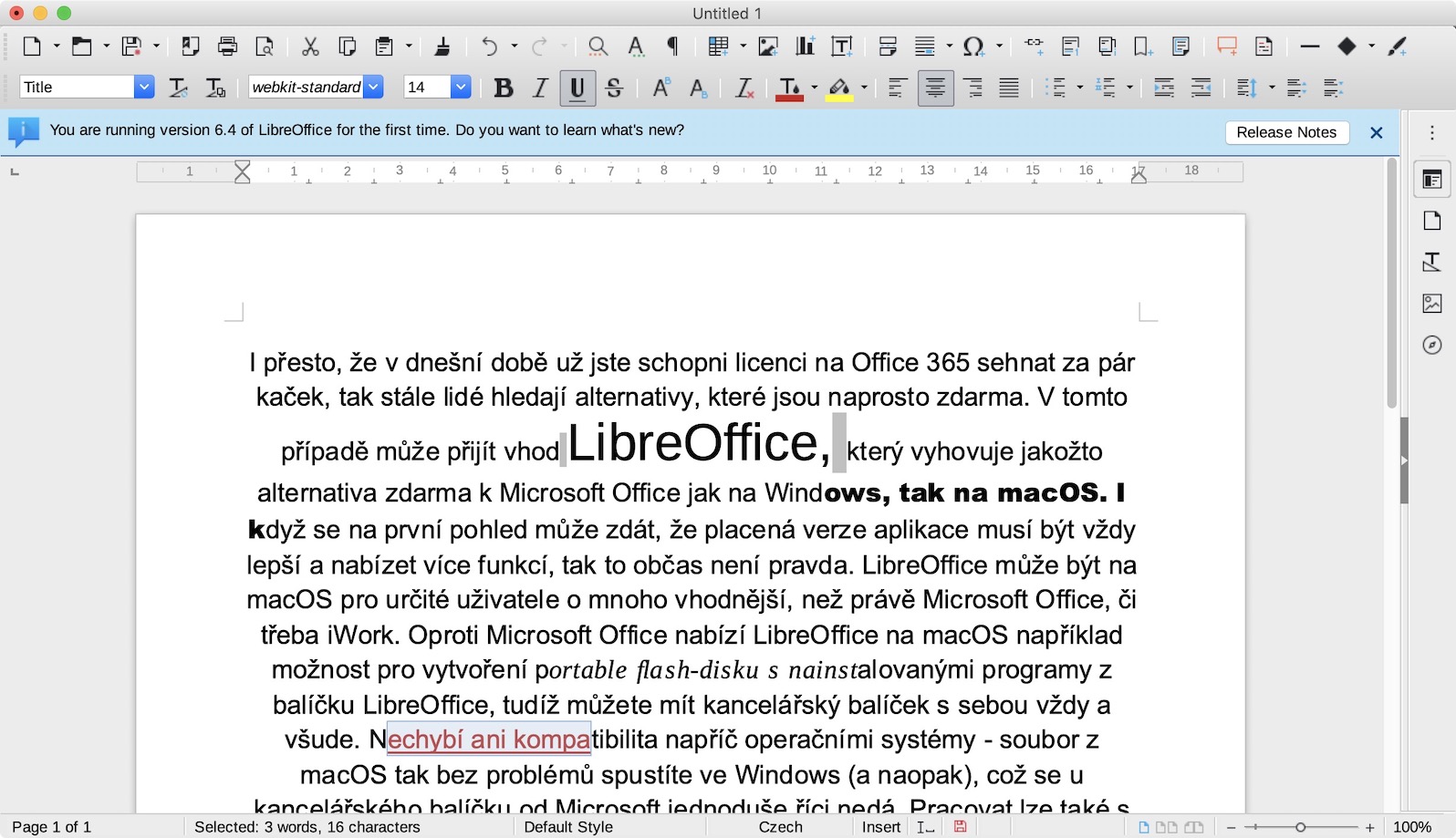Create a new document with the New icon
Viewport: 1456px width, 838px height.
32,47
